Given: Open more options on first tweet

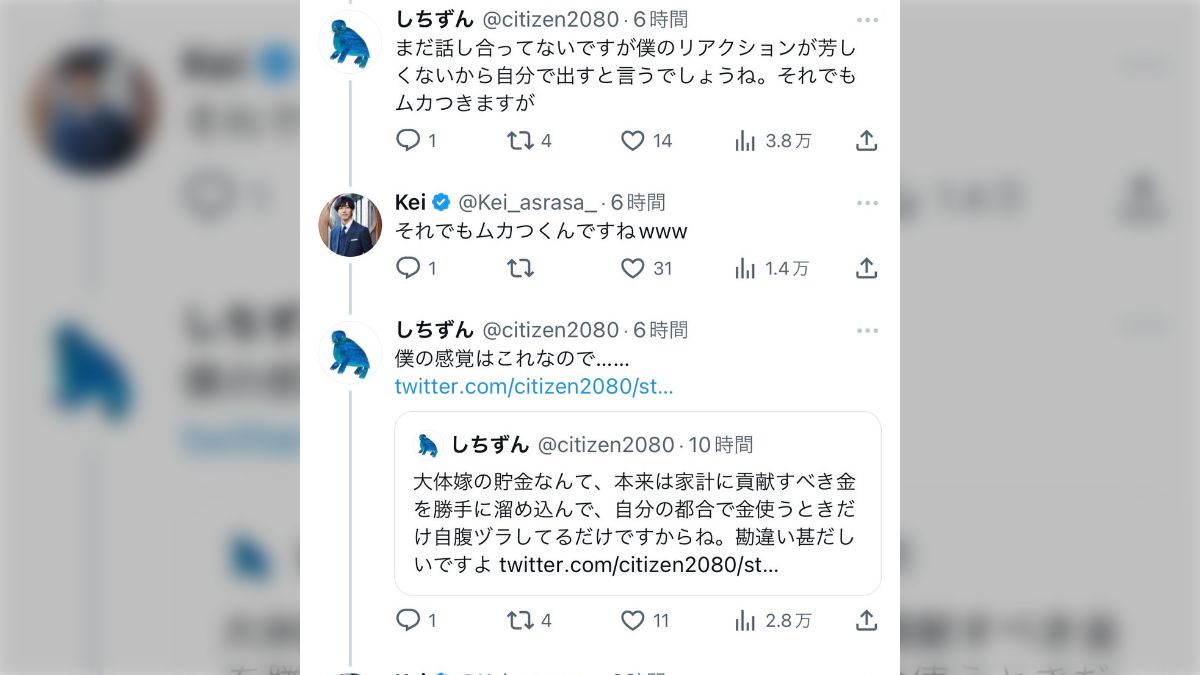Looking at the screenshot, I should pos(867,20).
